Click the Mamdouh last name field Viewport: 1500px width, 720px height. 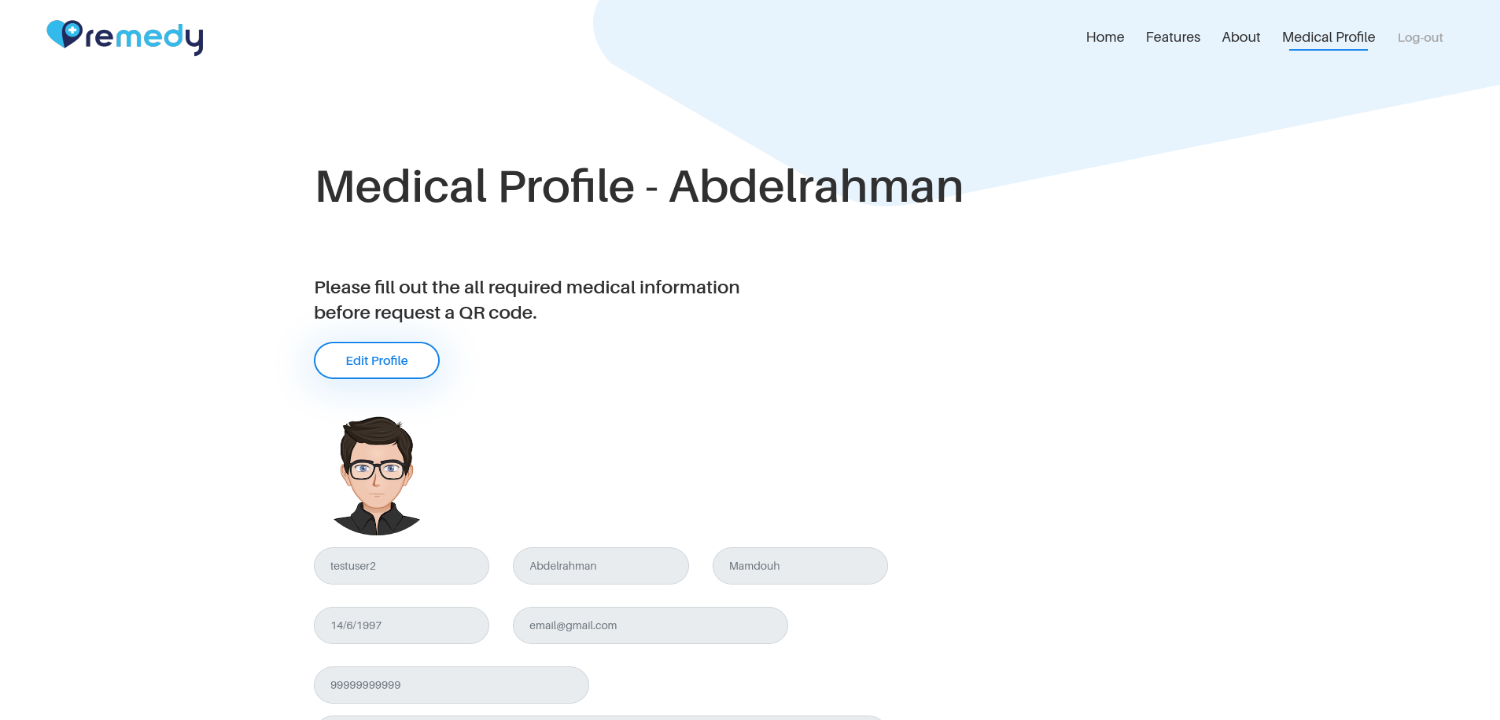pyautogui.click(x=800, y=566)
